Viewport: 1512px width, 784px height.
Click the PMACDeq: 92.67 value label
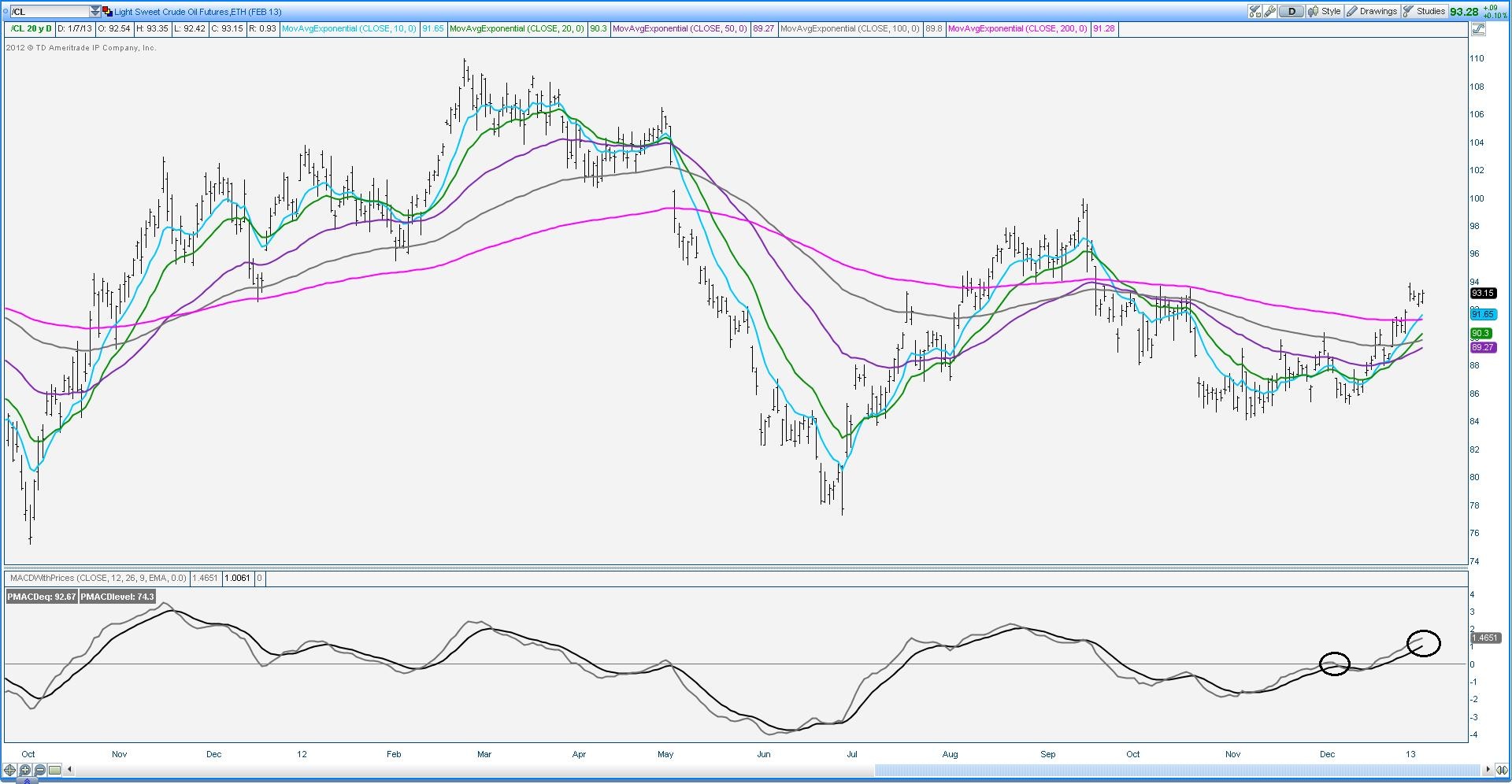coord(42,597)
